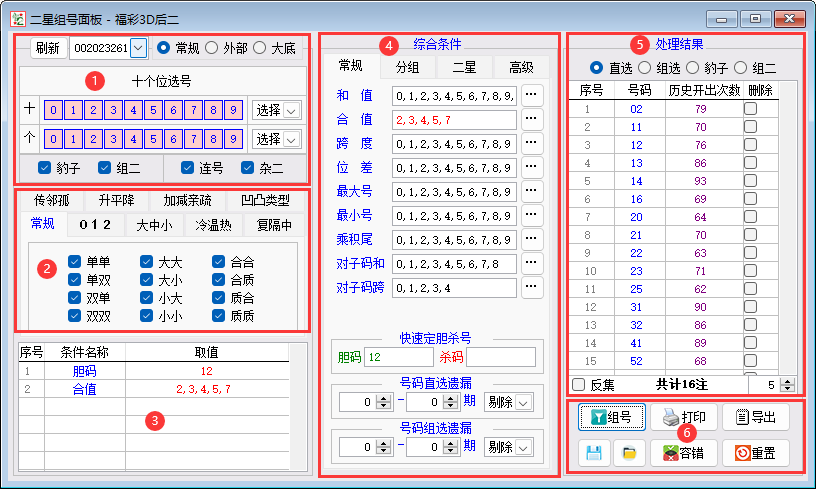This screenshot has width=816, height=489.
Task: Click the yellow folder open icon
Action: click(629, 453)
